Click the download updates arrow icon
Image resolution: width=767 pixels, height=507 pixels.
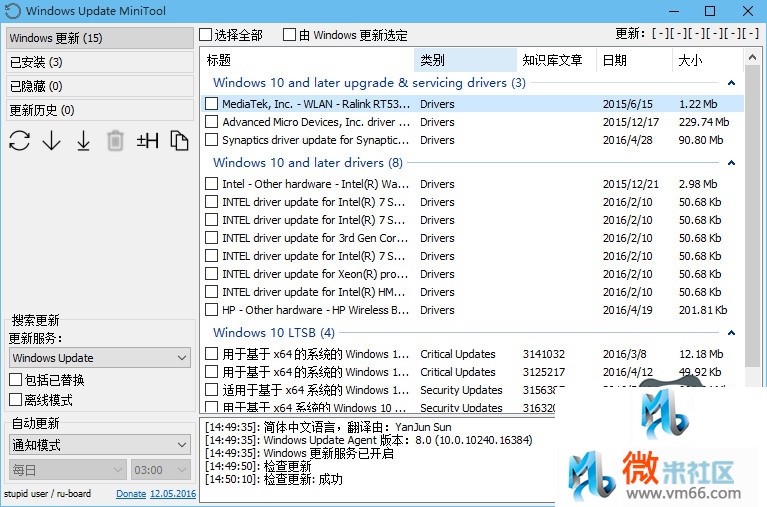(51, 141)
